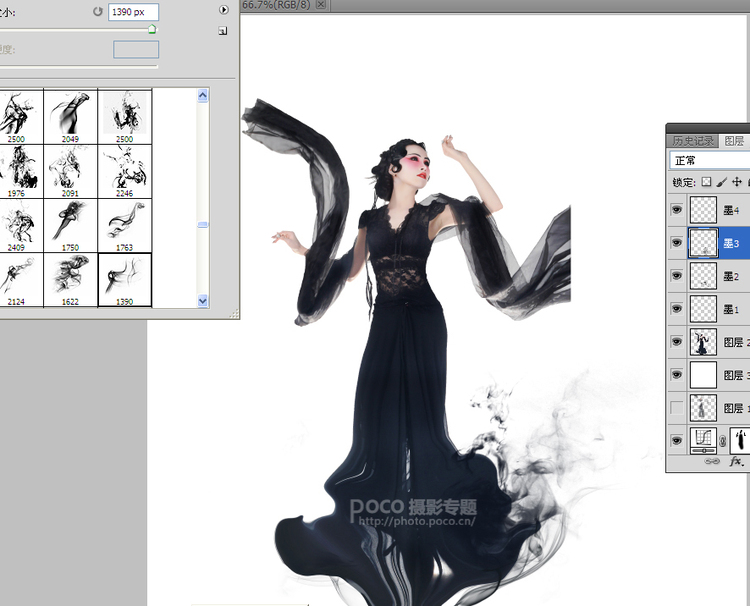Click the 墨3 layer name

(x=731, y=243)
